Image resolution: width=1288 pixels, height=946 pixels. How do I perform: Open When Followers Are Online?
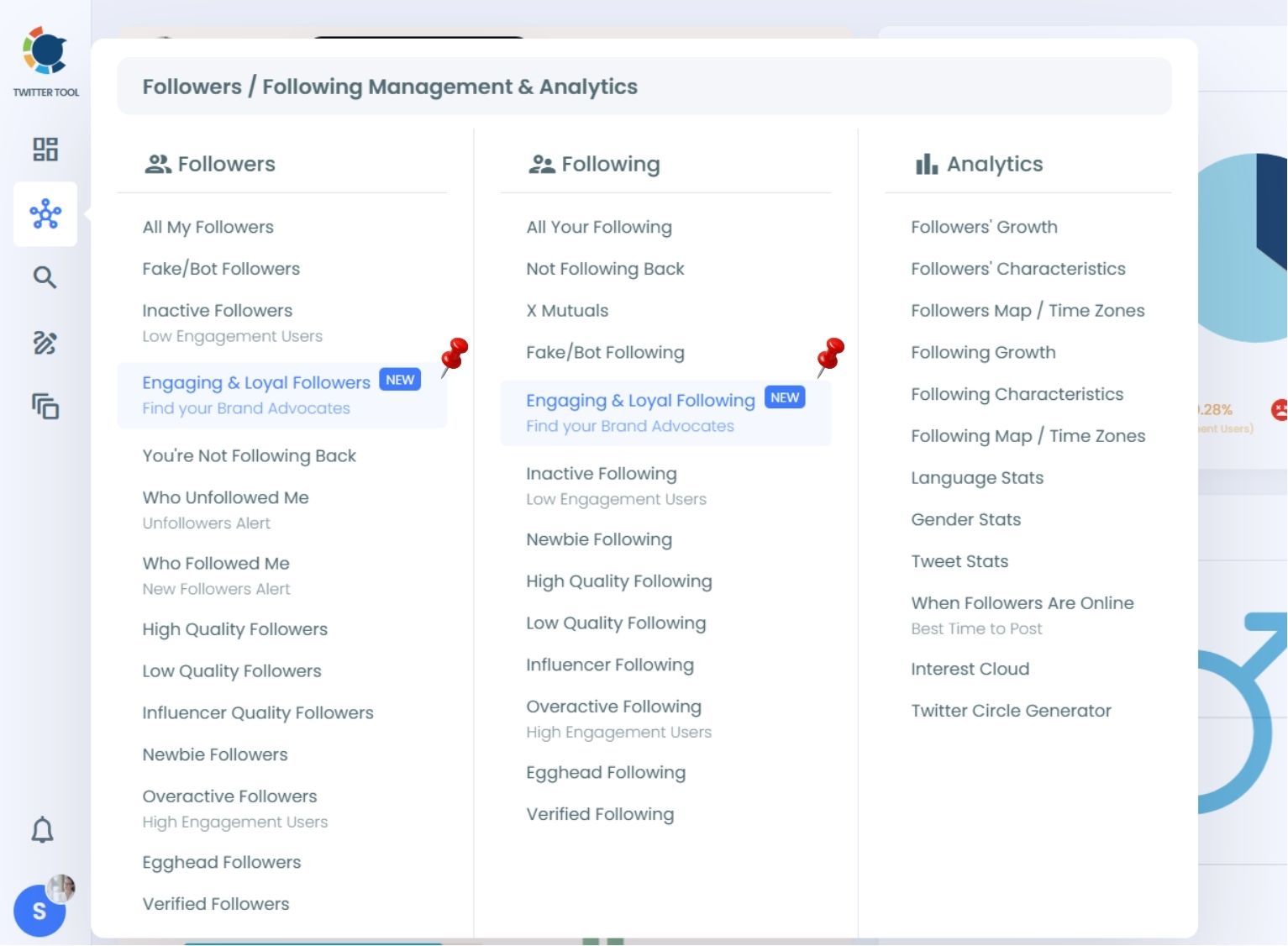click(1022, 603)
